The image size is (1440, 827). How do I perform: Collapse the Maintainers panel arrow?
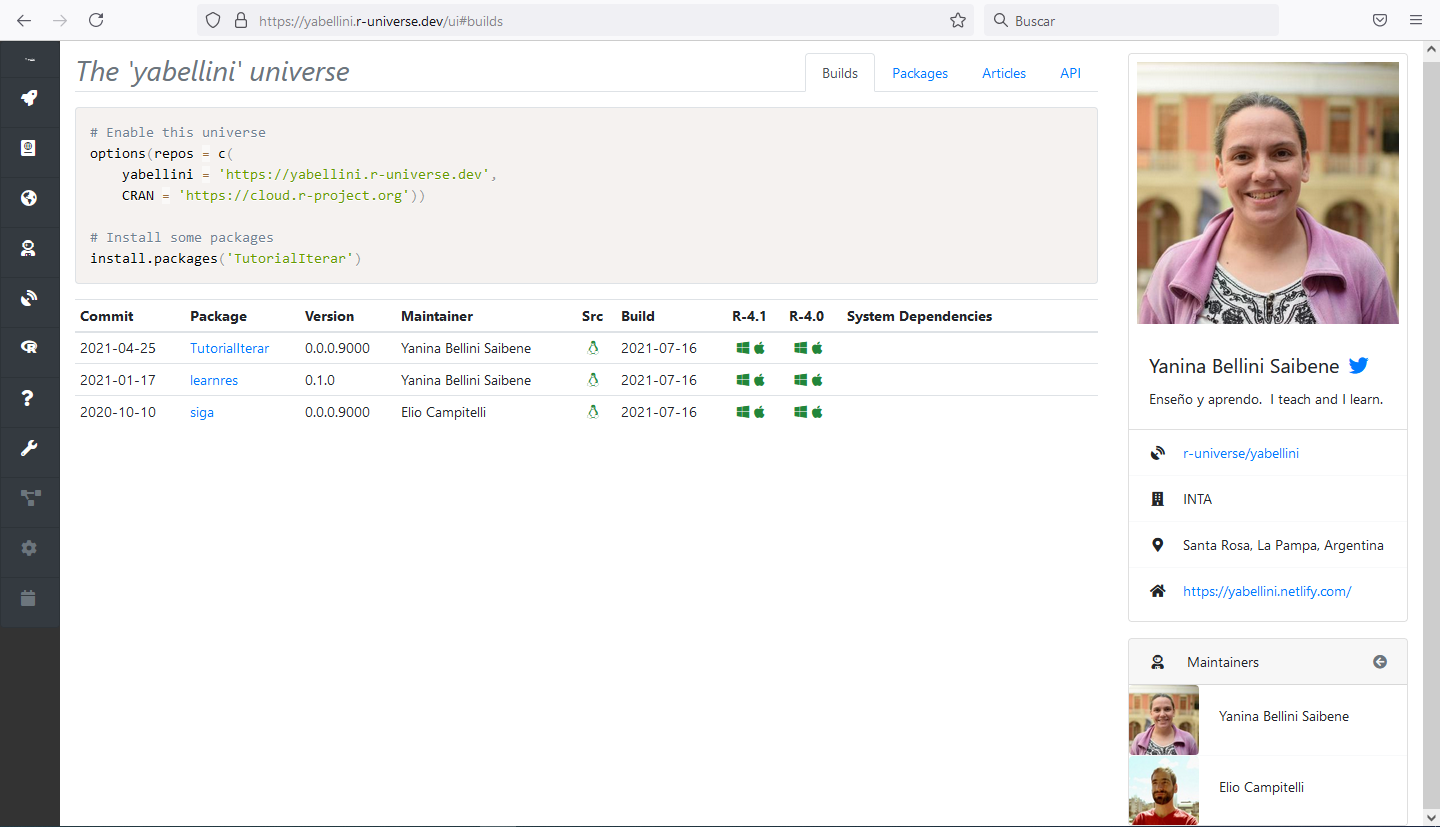tap(1380, 662)
